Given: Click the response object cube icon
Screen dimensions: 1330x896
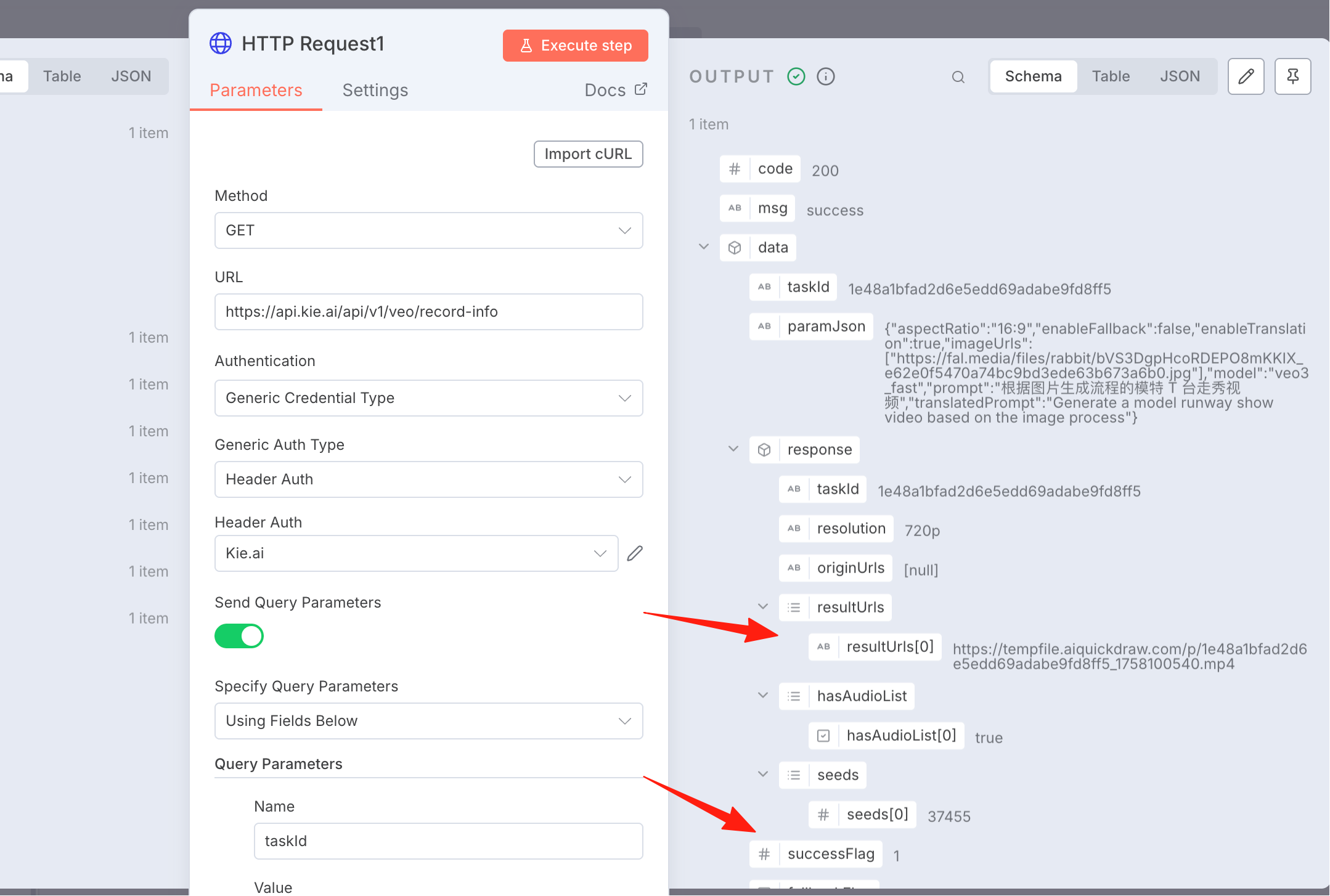Looking at the screenshot, I should 764,450.
